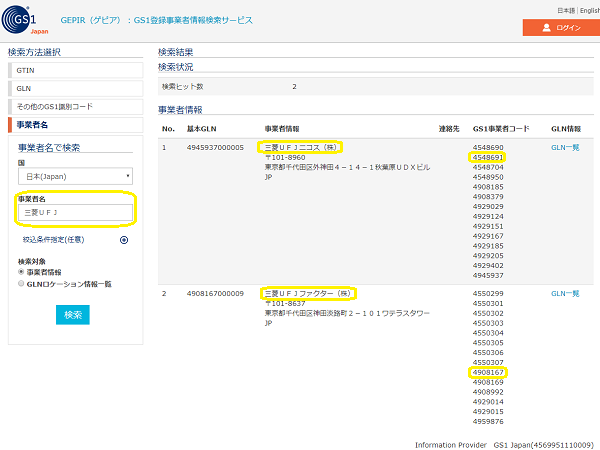The width and height of the screenshot is (600, 450).
Task: Click Information Provider GS1 Japan footer text
Action: [504, 445]
